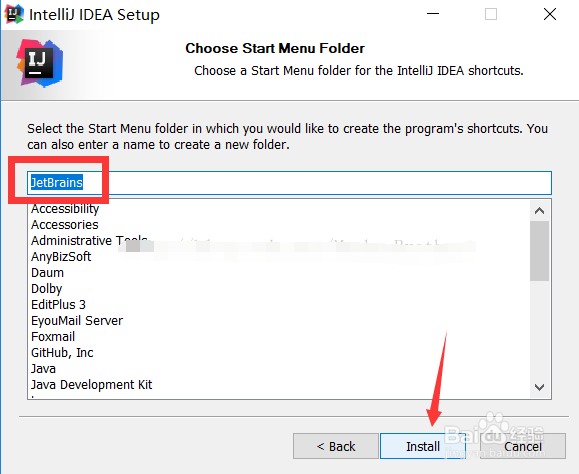Go back with the < Back button
This screenshot has width=579, height=474.
pyautogui.click(x=336, y=446)
